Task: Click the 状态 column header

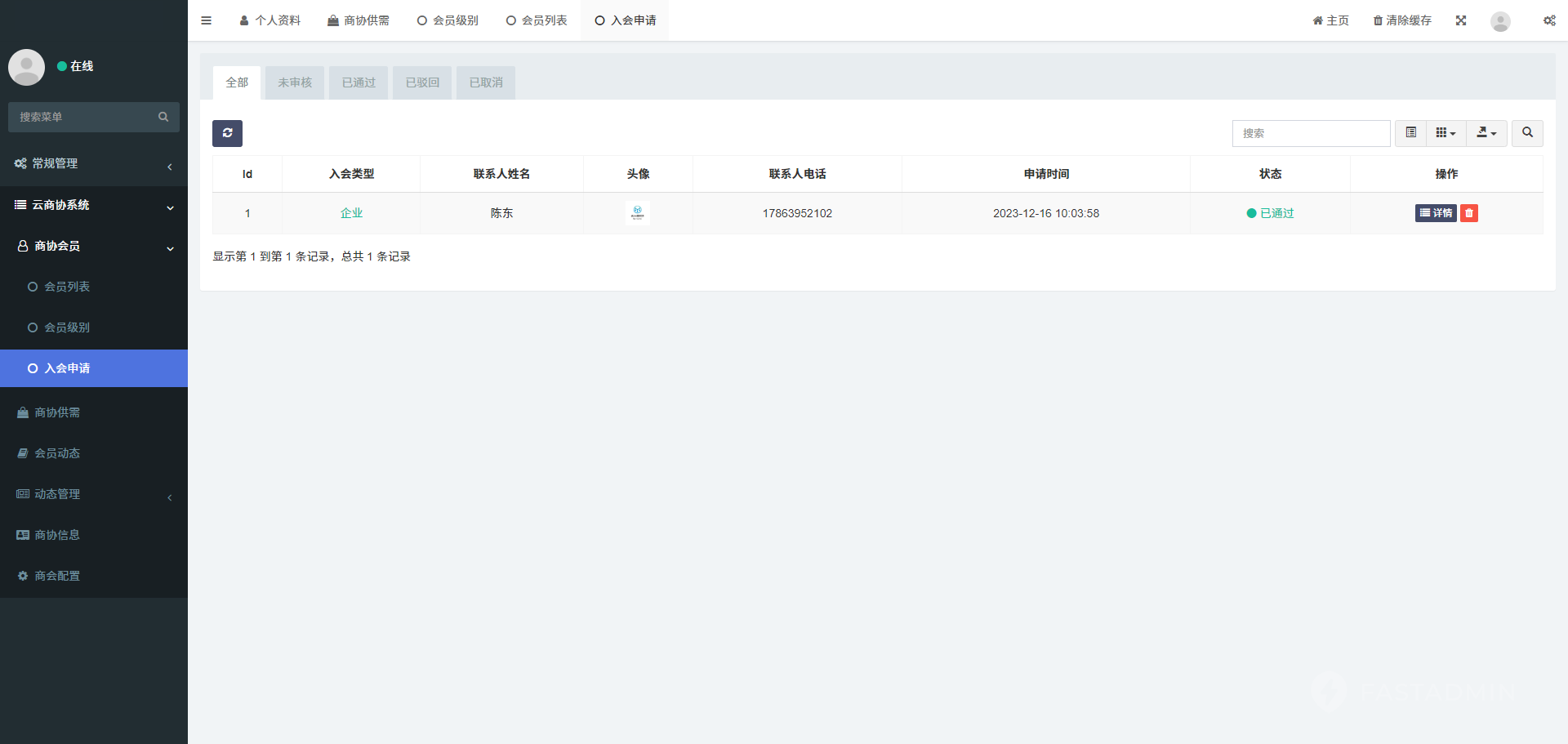Action: pos(1270,174)
